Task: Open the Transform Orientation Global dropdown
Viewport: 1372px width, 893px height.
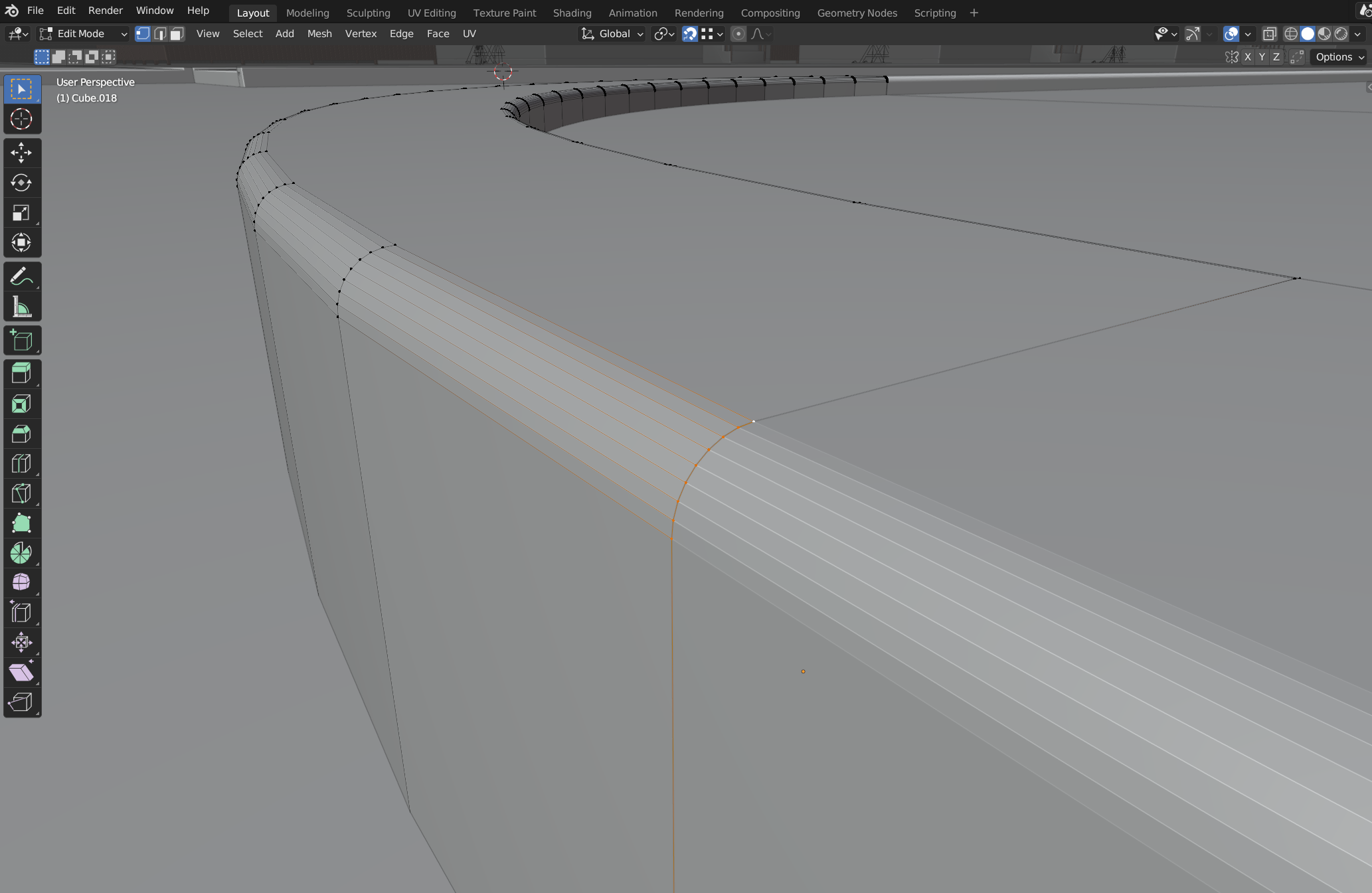Action: point(611,34)
